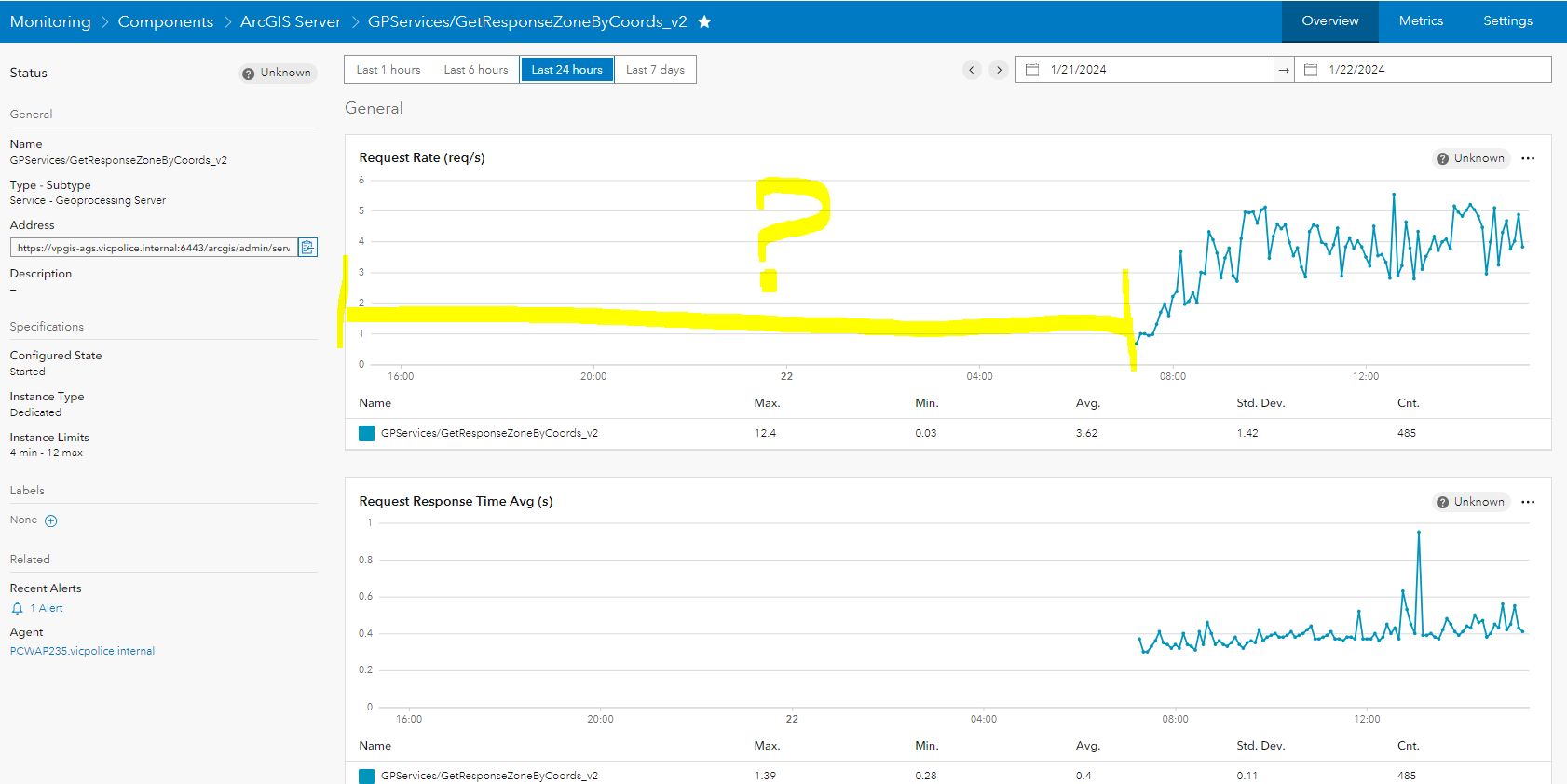Image resolution: width=1567 pixels, height=784 pixels.
Task: Select Last 7 days range
Action: pyautogui.click(x=655, y=70)
